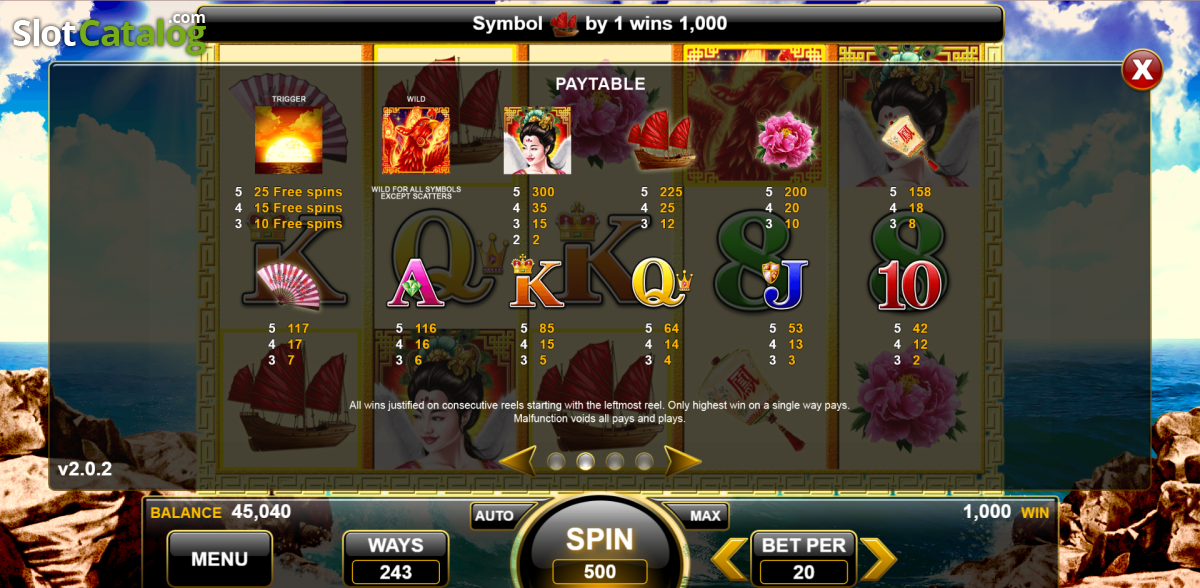This screenshot has height=588, width=1200.
Task: Select the first paytable page dot
Action: pos(556,461)
